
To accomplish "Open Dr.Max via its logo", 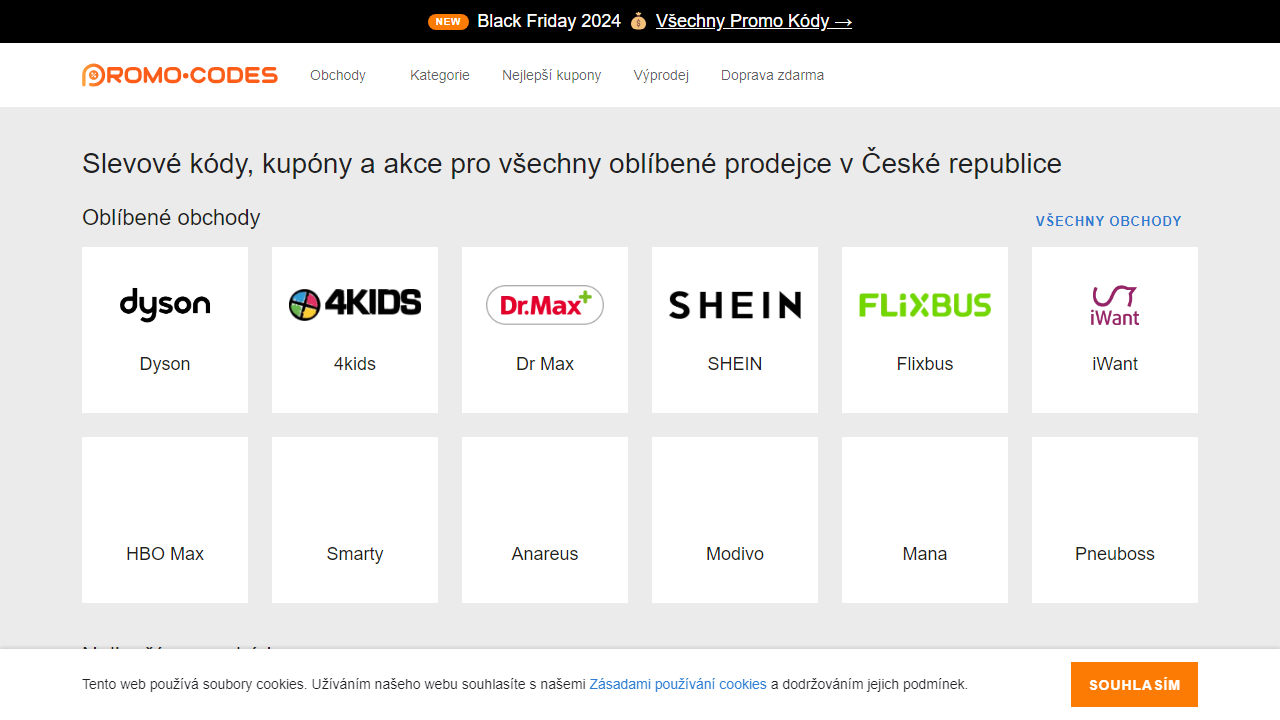I will click(x=544, y=304).
